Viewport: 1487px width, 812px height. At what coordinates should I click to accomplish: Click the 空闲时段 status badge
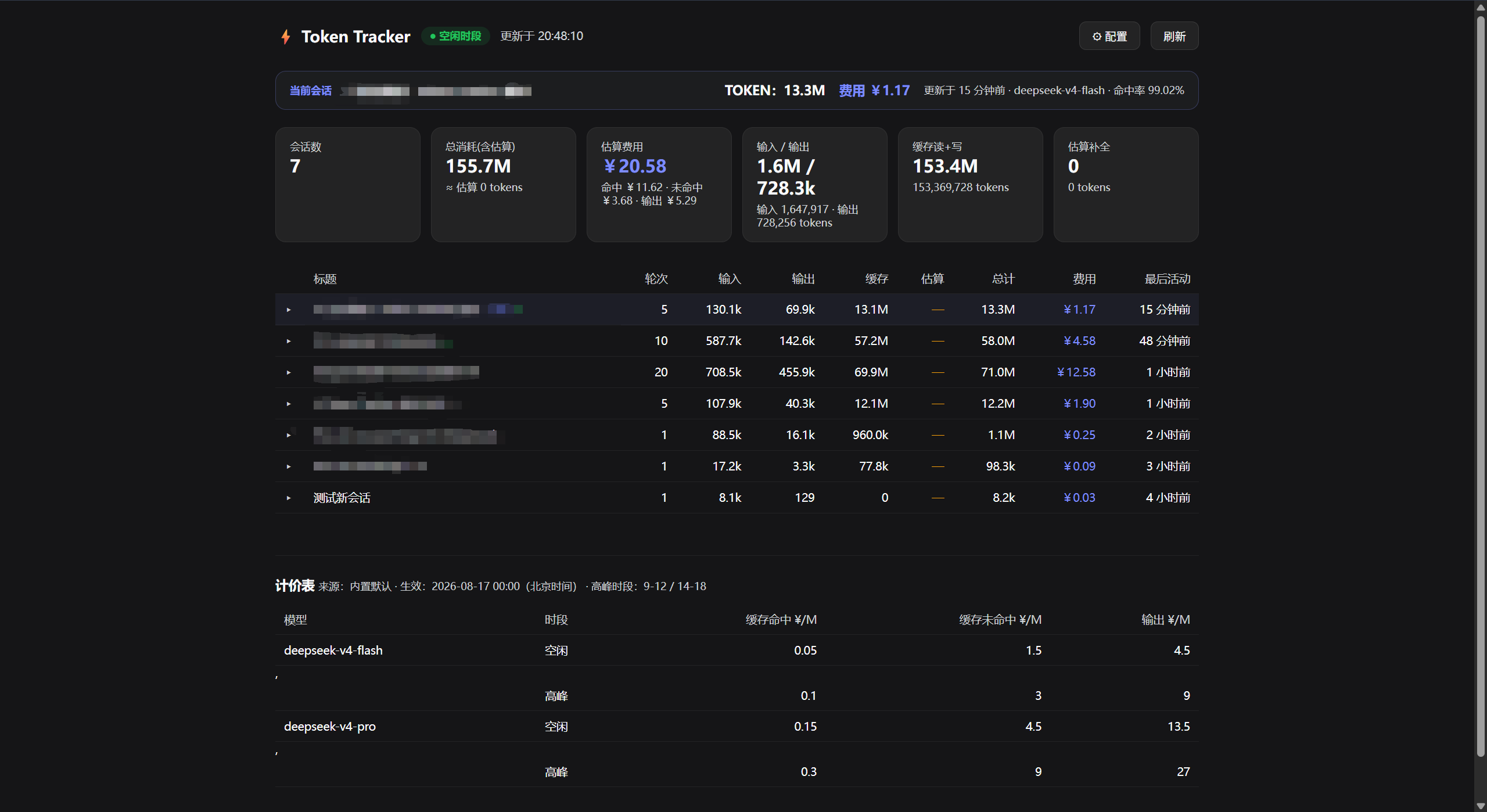(x=455, y=36)
